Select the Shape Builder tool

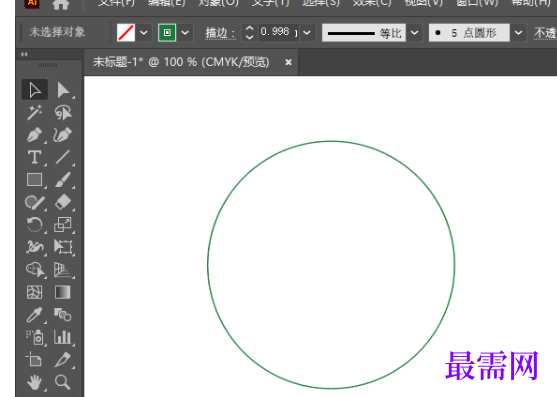pos(34,270)
